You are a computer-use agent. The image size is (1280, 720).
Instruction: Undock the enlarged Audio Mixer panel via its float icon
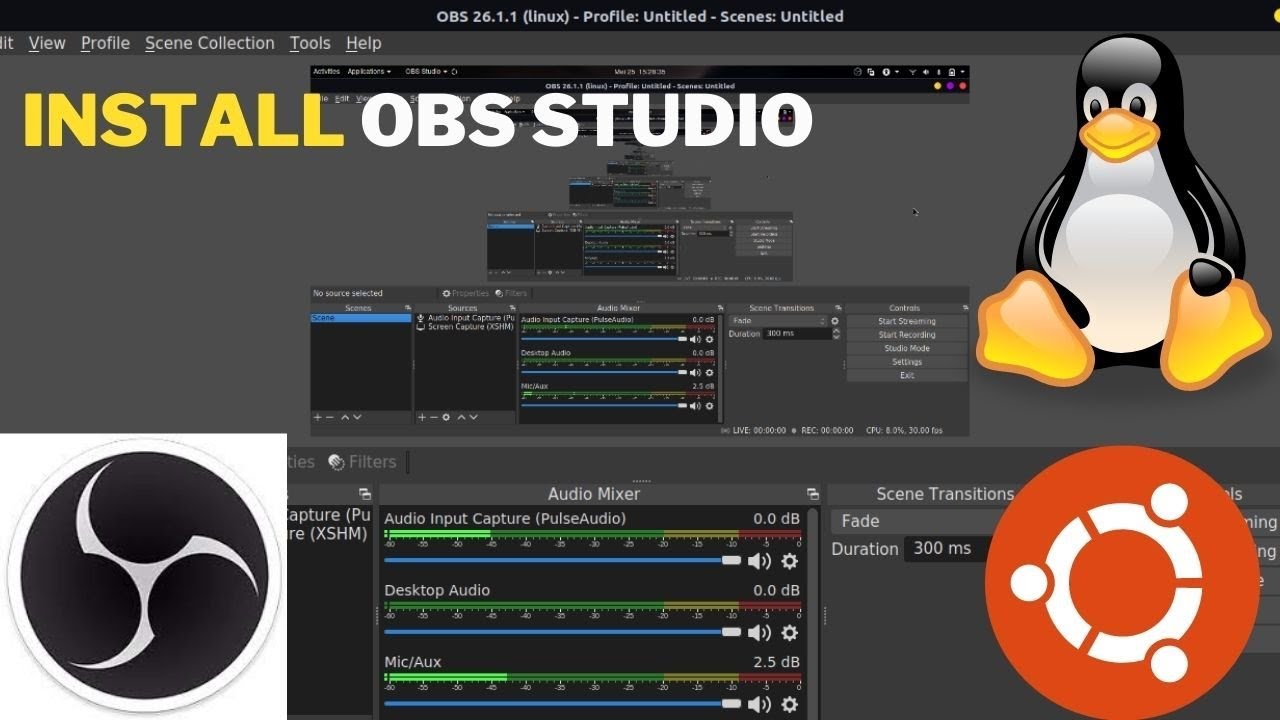click(x=812, y=494)
